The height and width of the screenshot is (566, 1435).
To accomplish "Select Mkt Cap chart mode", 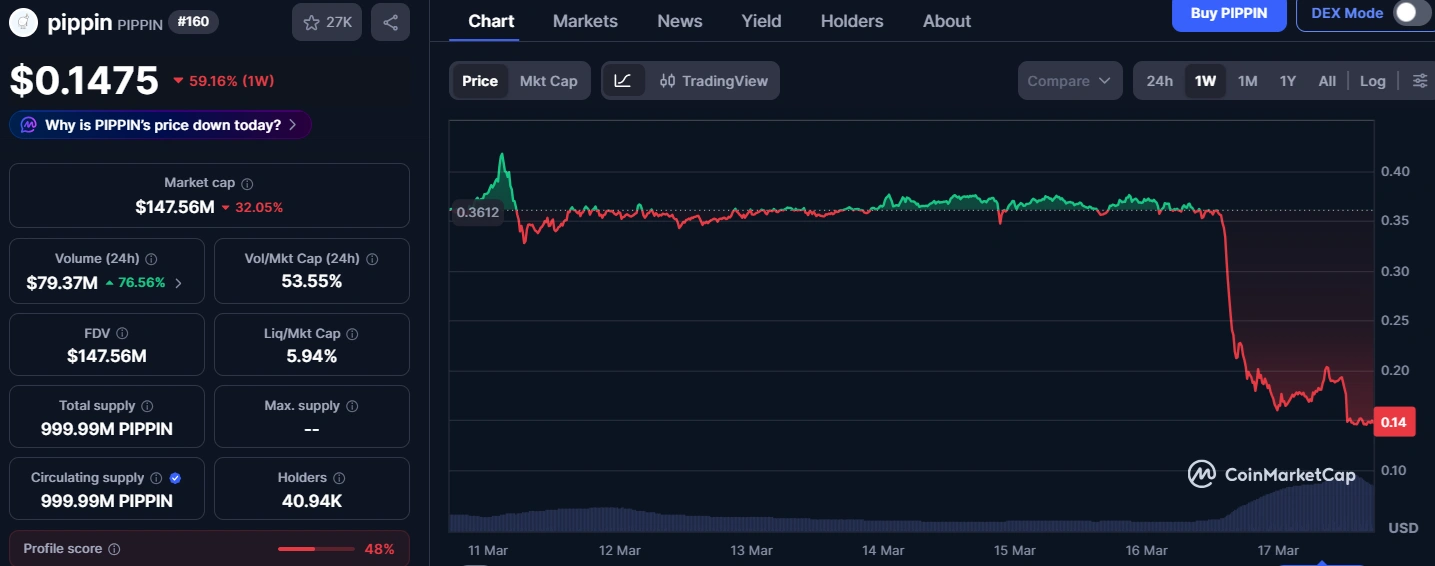I will coord(549,81).
